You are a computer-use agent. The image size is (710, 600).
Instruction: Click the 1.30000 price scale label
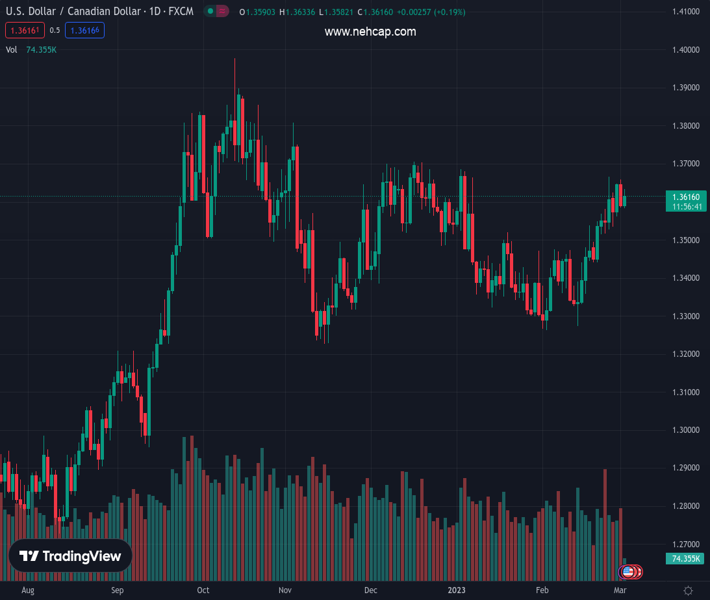coord(685,430)
